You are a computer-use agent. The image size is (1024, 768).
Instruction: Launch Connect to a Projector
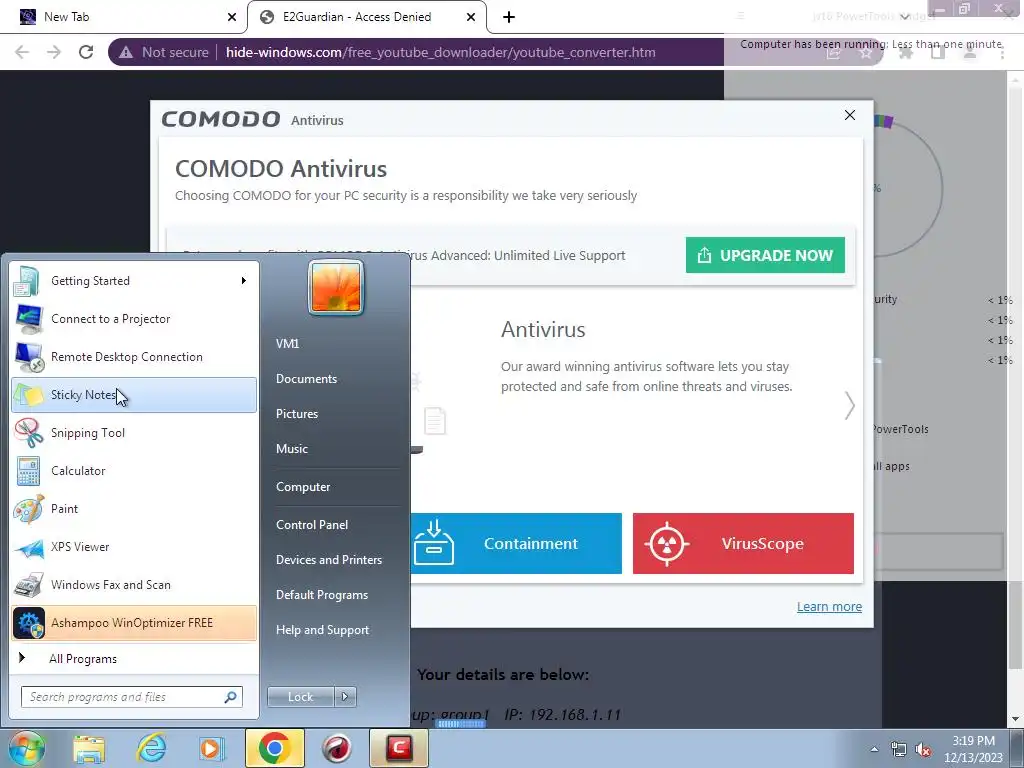[x=134, y=319]
